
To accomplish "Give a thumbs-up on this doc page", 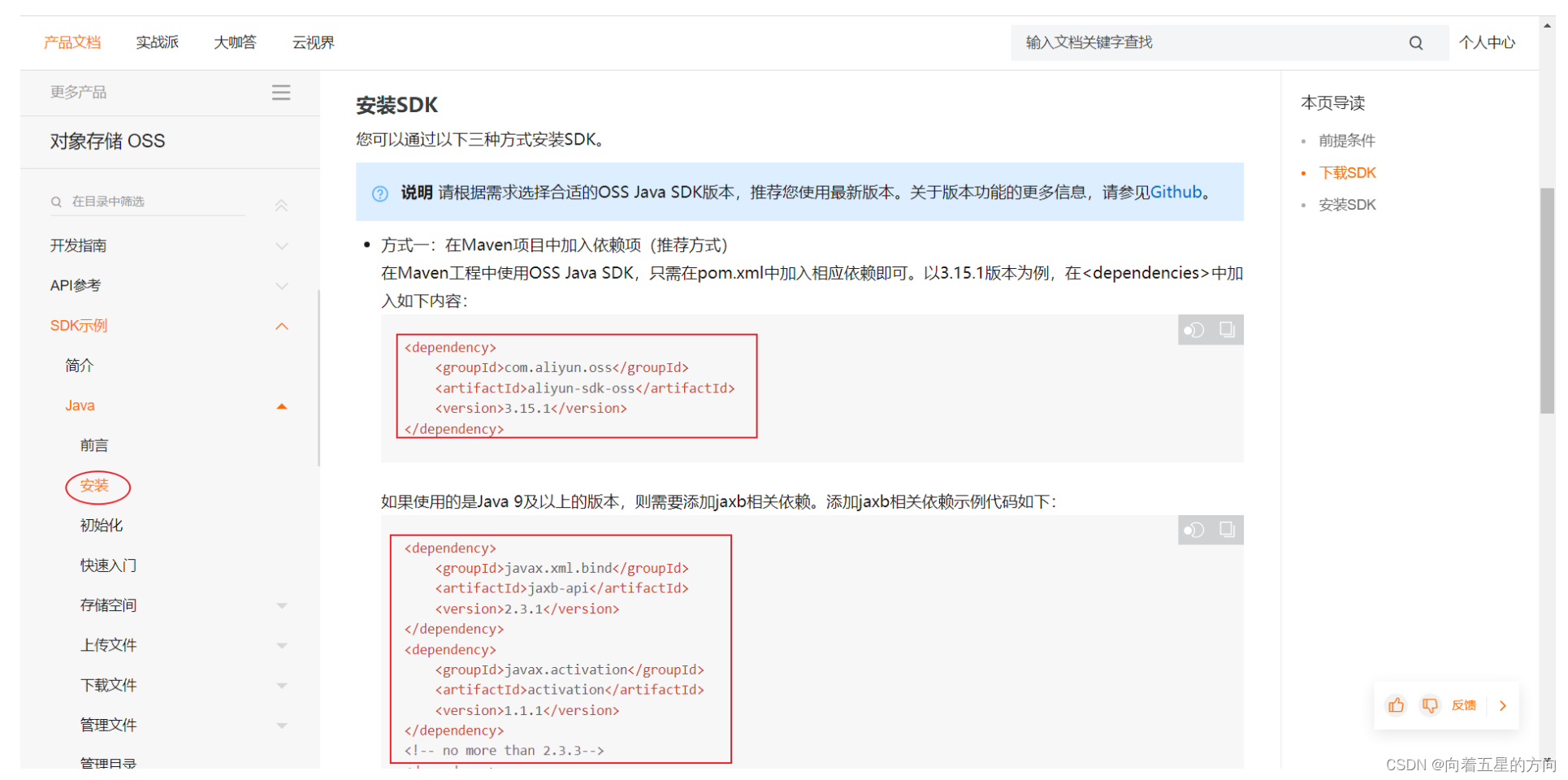I will pos(1395,705).
